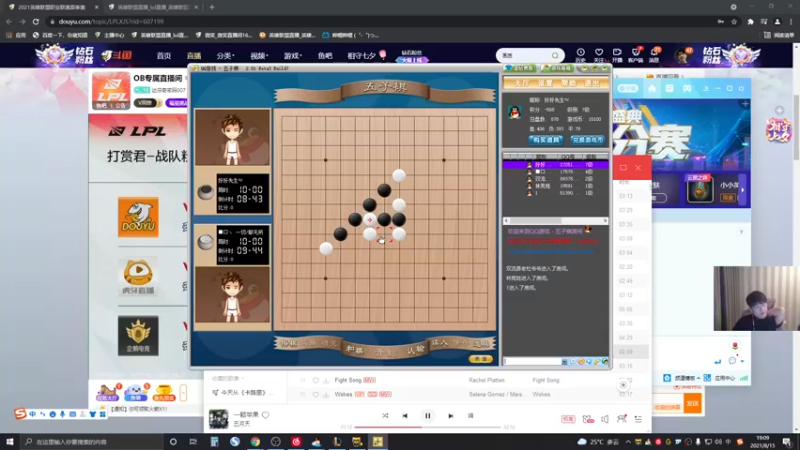Open the lyrics icon next to next-track
The image size is (800, 450).
click(470, 416)
